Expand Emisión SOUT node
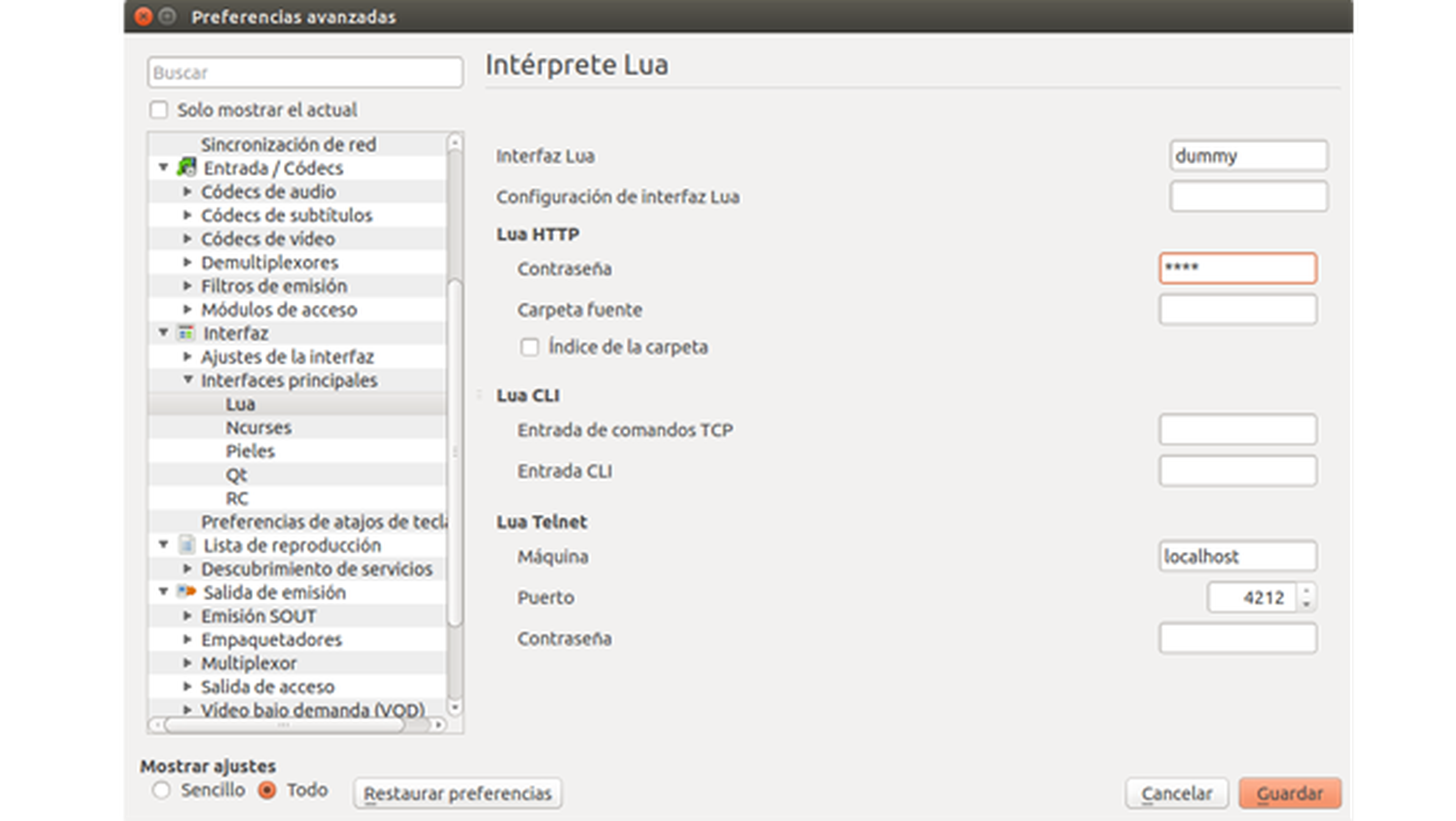Viewport: 1456px width, 821px height. [187, 615]
